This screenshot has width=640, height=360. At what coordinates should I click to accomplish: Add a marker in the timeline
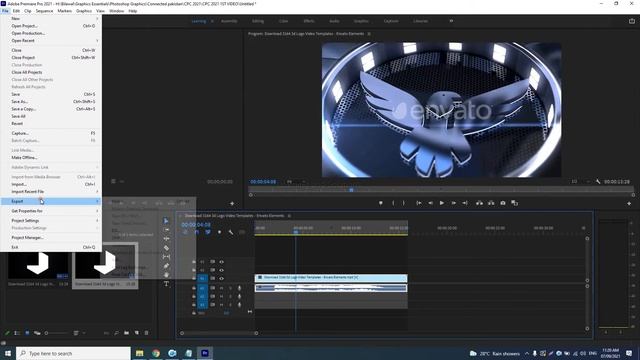(x=220, y=232)
